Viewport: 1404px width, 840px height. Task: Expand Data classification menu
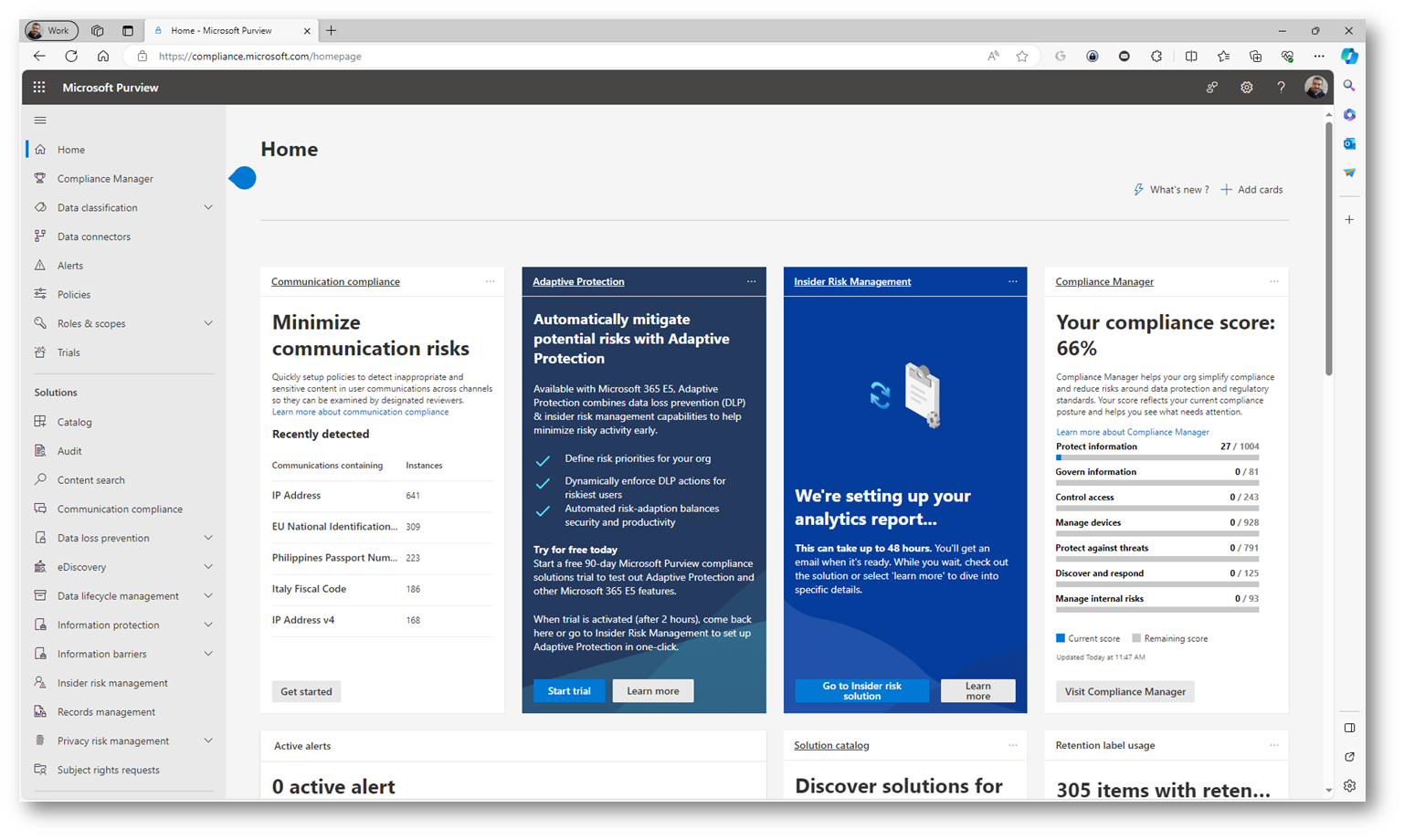(x=208, y=207)
